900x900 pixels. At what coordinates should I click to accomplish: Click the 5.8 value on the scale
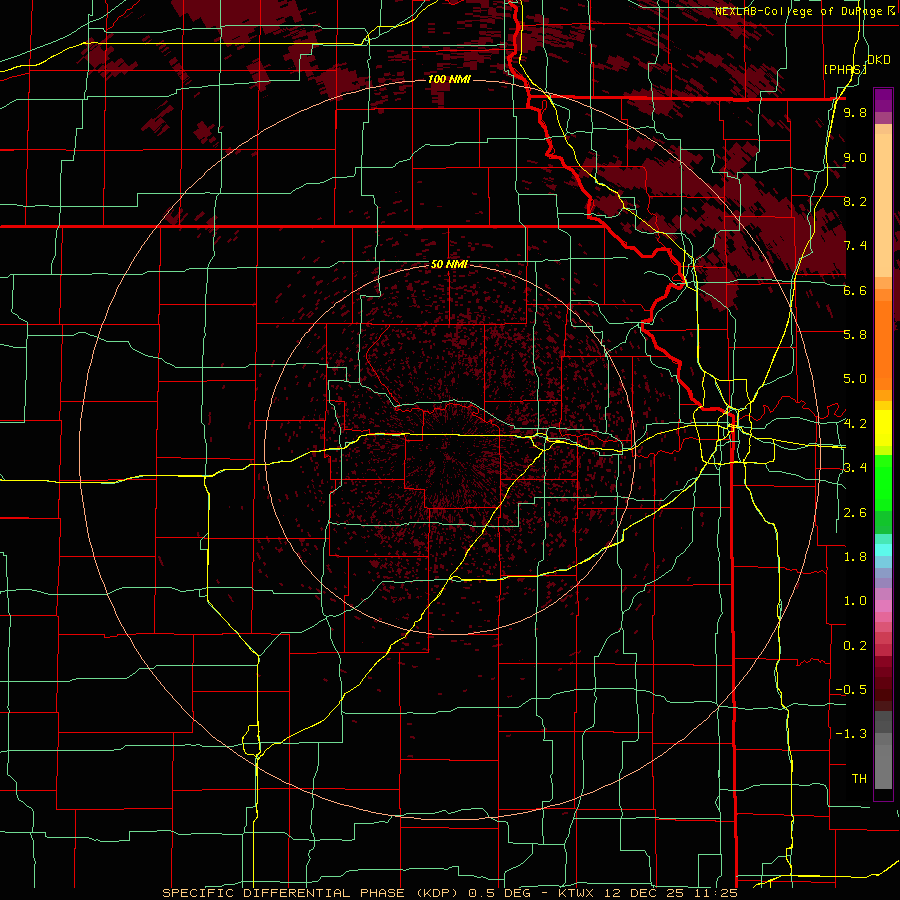pos(855,335)
